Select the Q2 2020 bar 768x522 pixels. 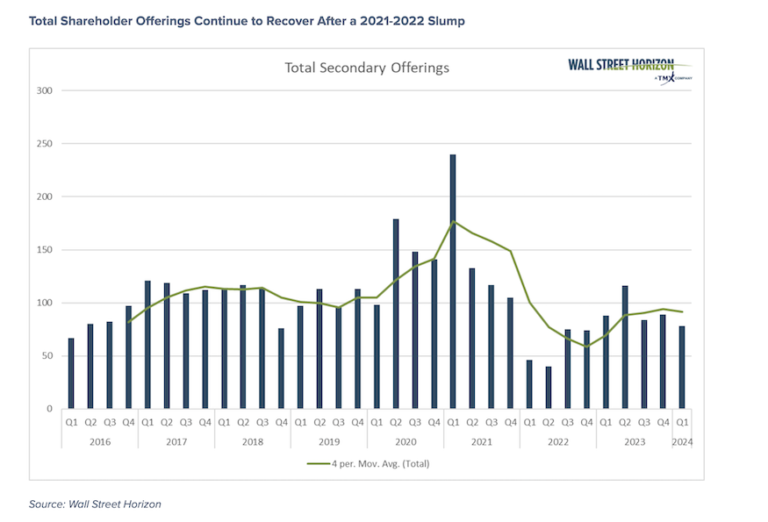396,314
